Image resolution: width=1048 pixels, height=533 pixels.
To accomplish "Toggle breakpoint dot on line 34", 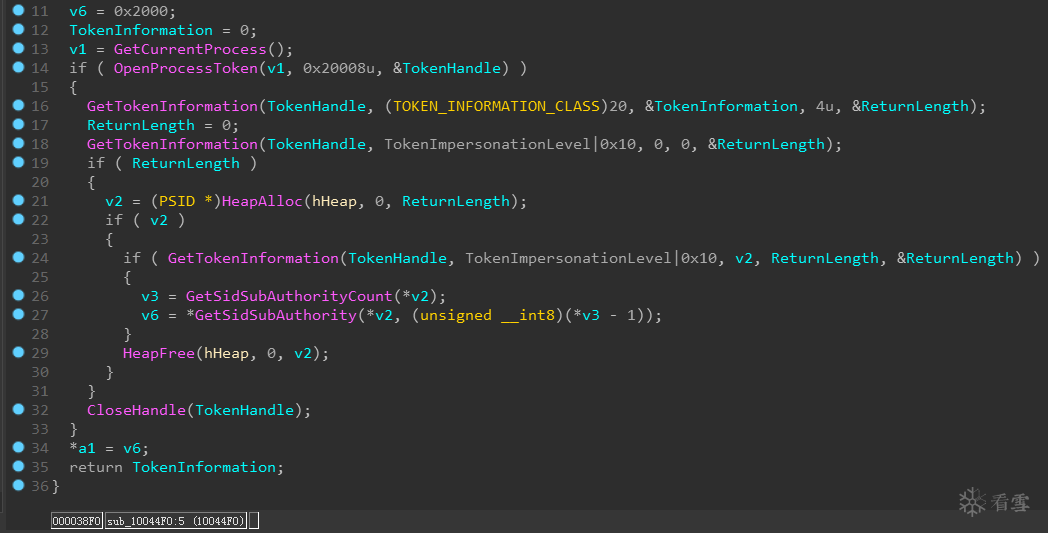I will click(x=19, y=447).
